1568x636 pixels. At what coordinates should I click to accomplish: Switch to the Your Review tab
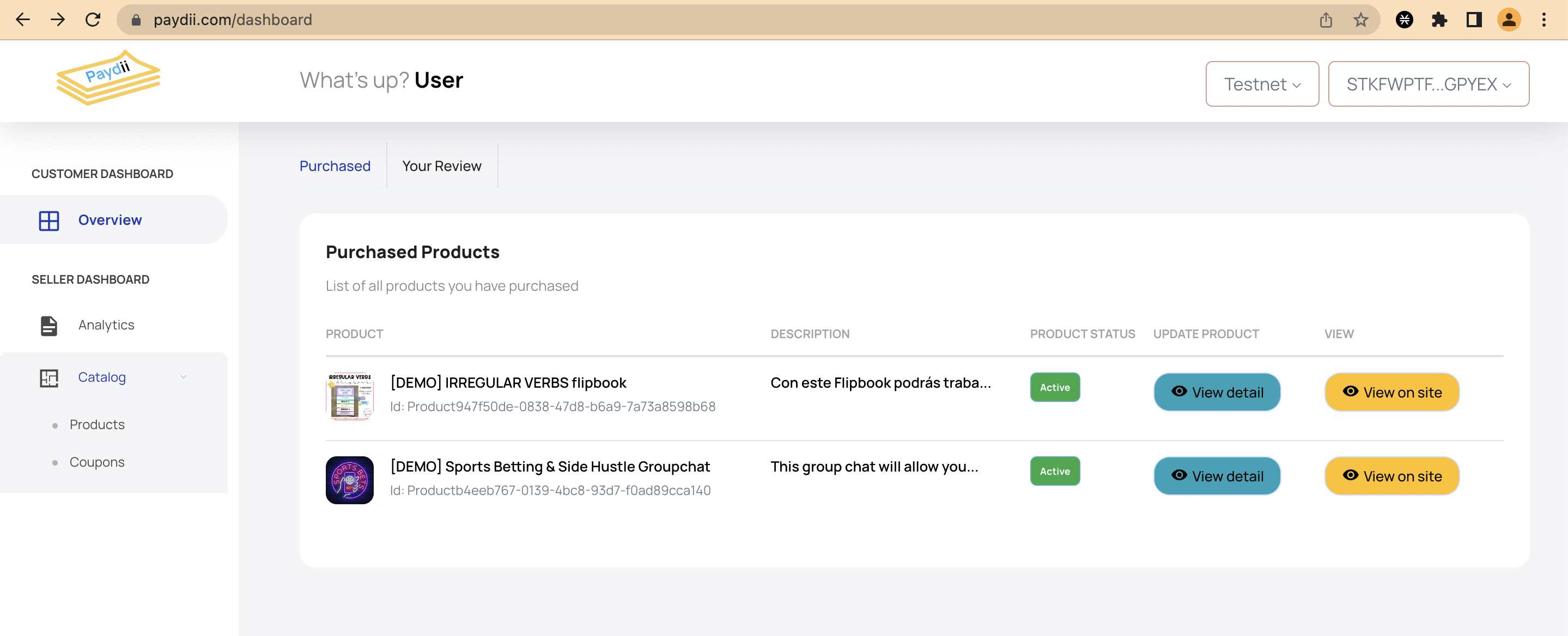tap(441, 166)
